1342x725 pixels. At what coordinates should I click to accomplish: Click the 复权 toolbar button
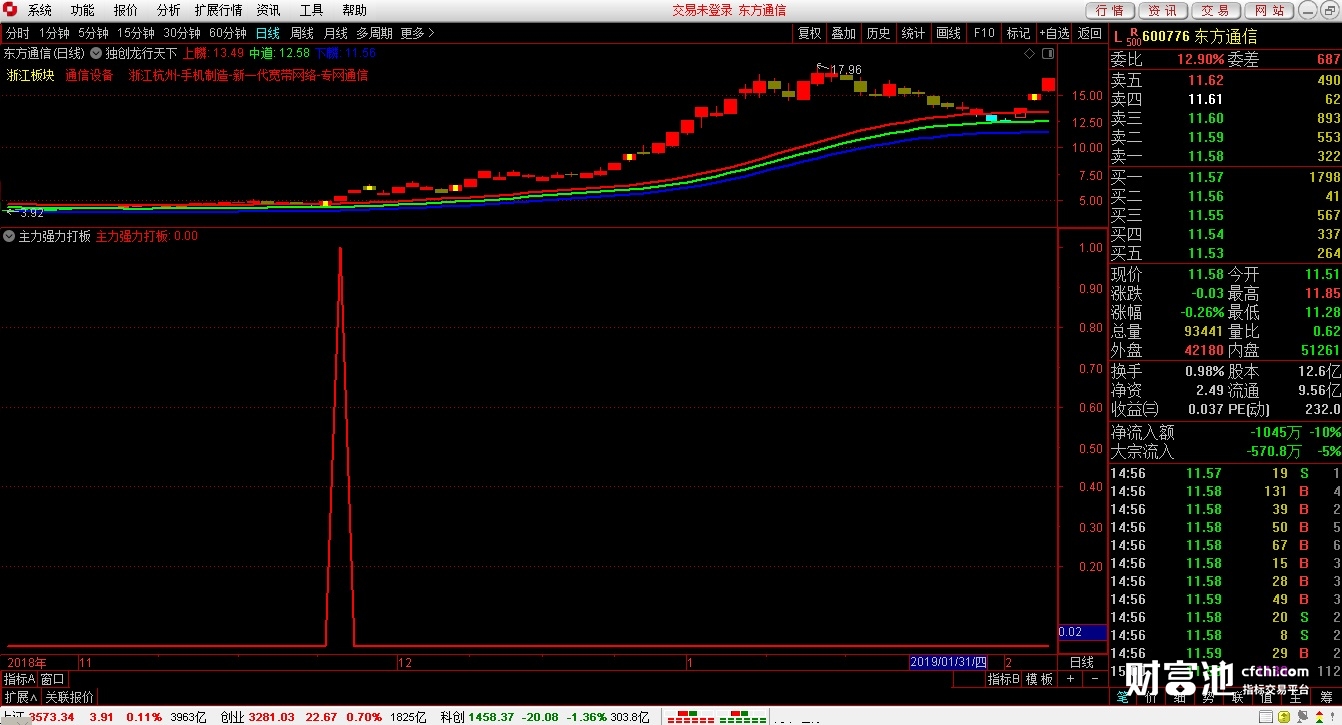809,33
